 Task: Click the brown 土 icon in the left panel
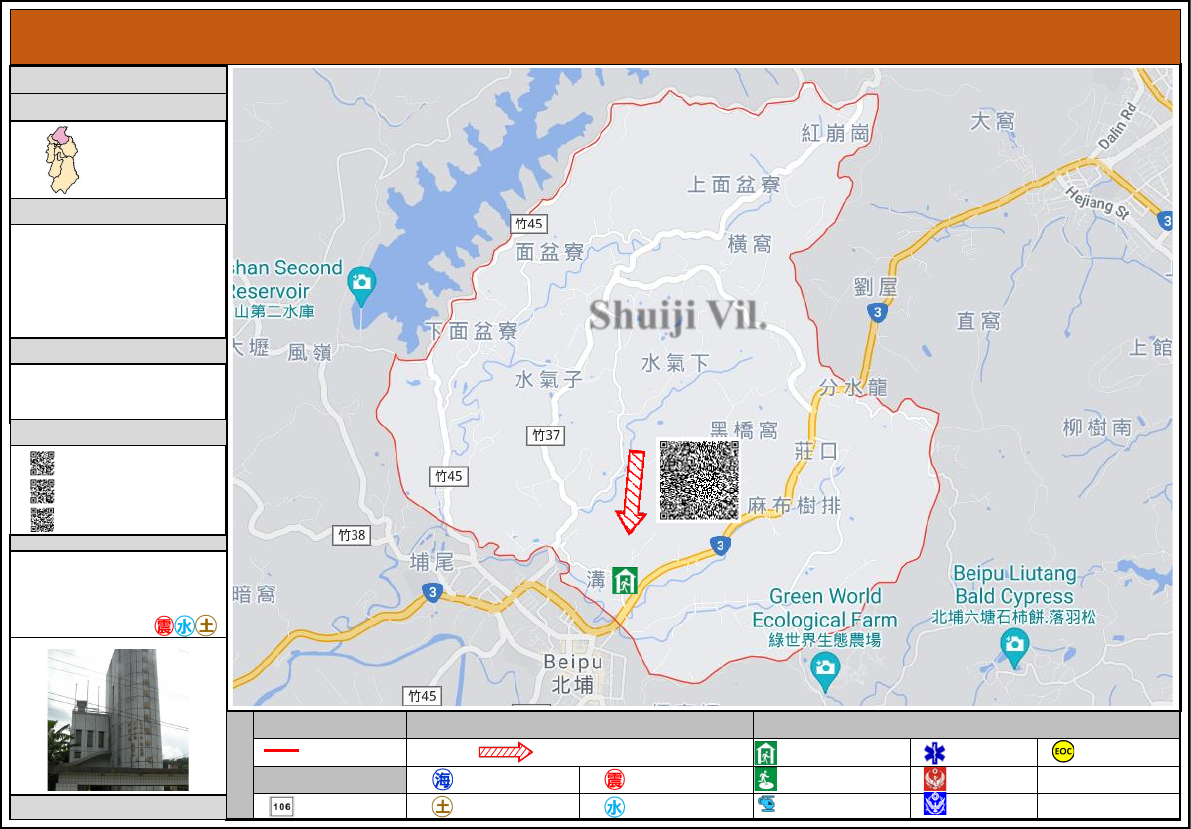click(206, 626)
